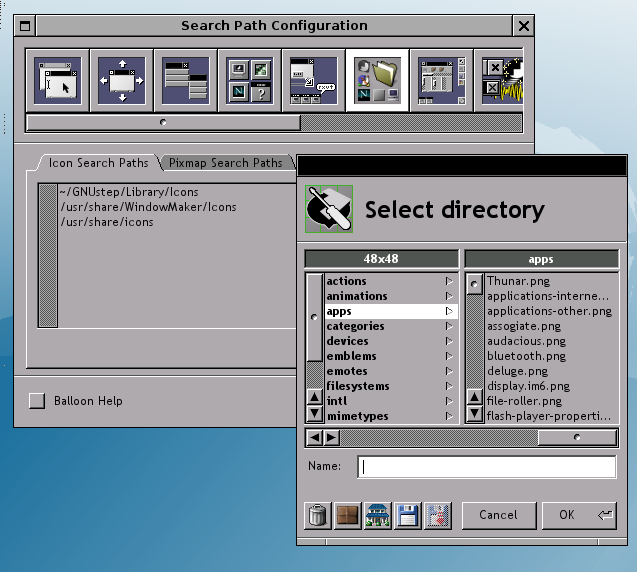The height and width of the screenshot is (572, 637).
Task: Click the brown package create-folder icon
Action: click(347, 516)
